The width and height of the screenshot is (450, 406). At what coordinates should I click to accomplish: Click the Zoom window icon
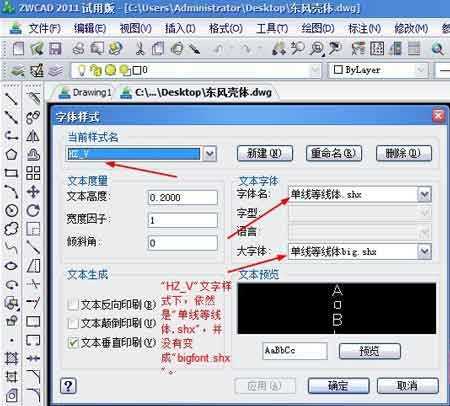click(317, 49)
